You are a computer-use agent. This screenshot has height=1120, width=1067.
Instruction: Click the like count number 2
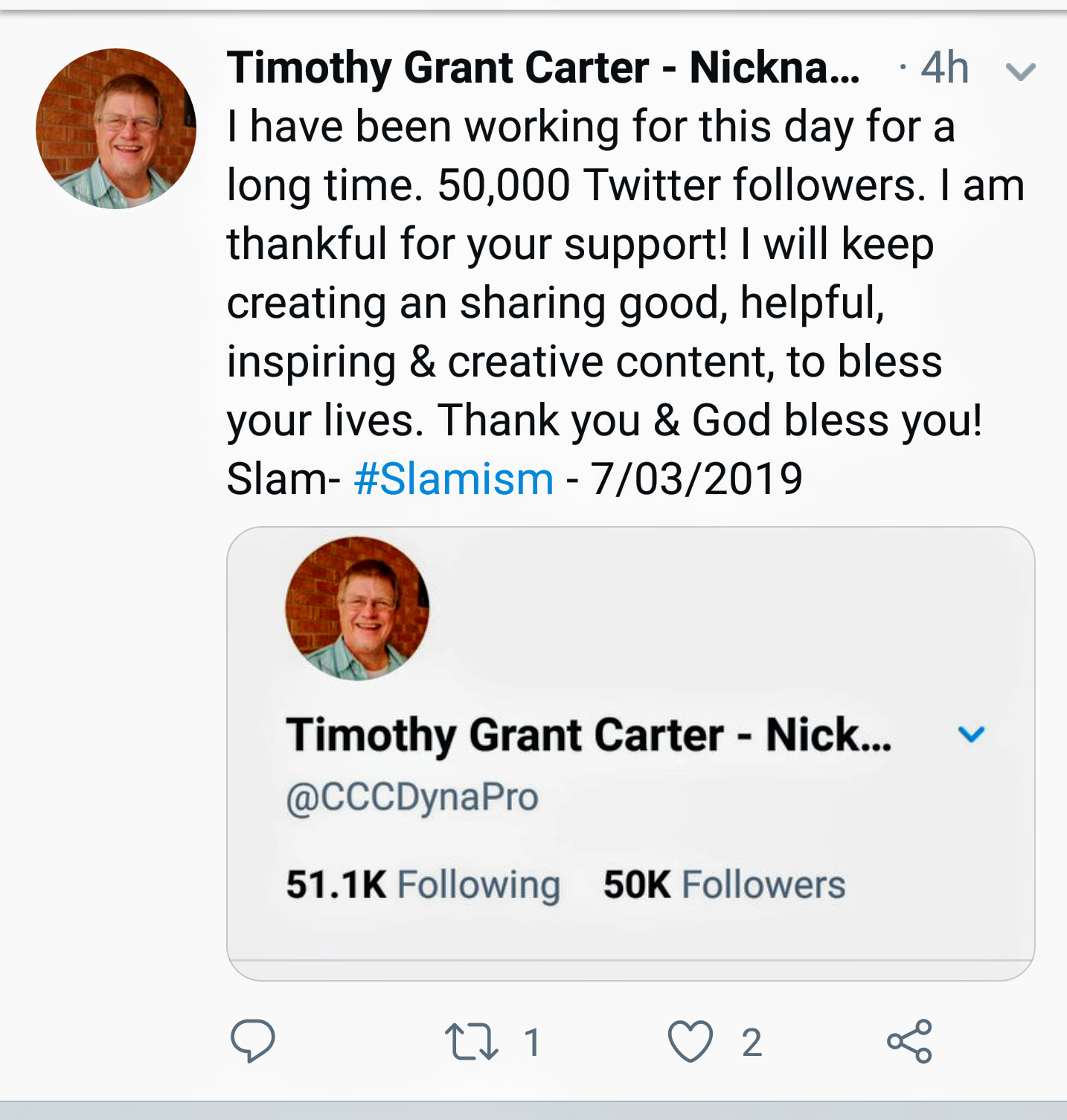(x=752, y=1042)
